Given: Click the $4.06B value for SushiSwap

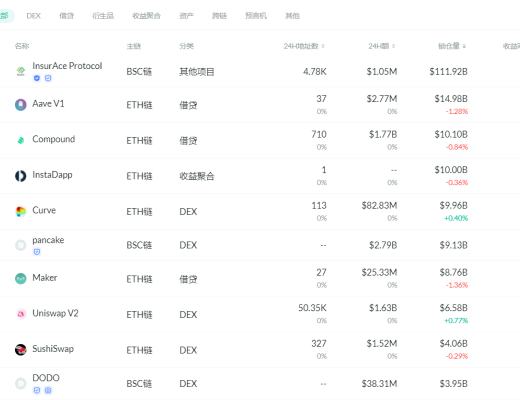Looking at the screenshot, I should pos(453,343).
